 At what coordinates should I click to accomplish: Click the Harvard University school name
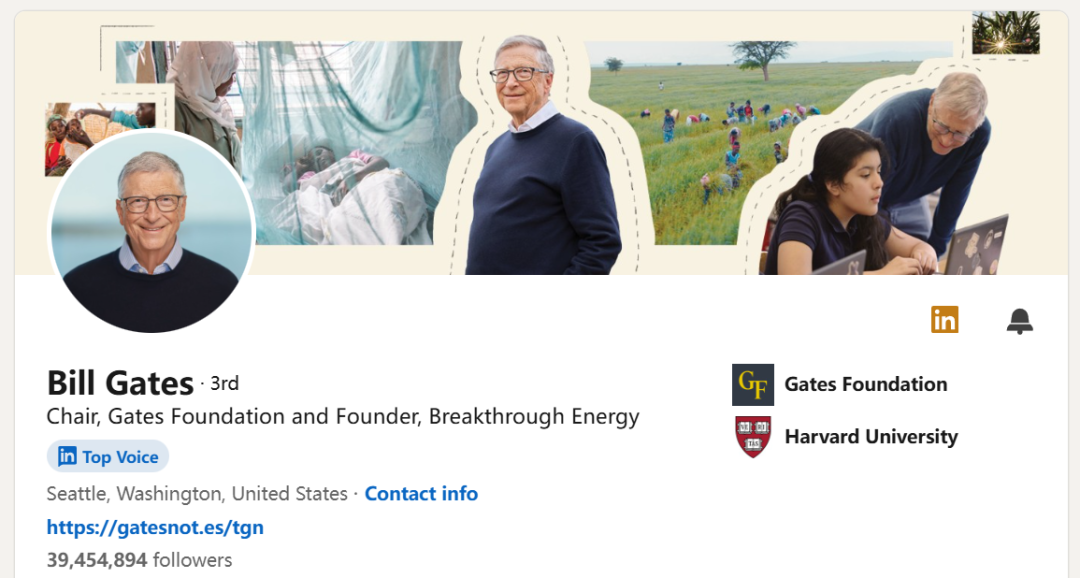click(871, 437)
